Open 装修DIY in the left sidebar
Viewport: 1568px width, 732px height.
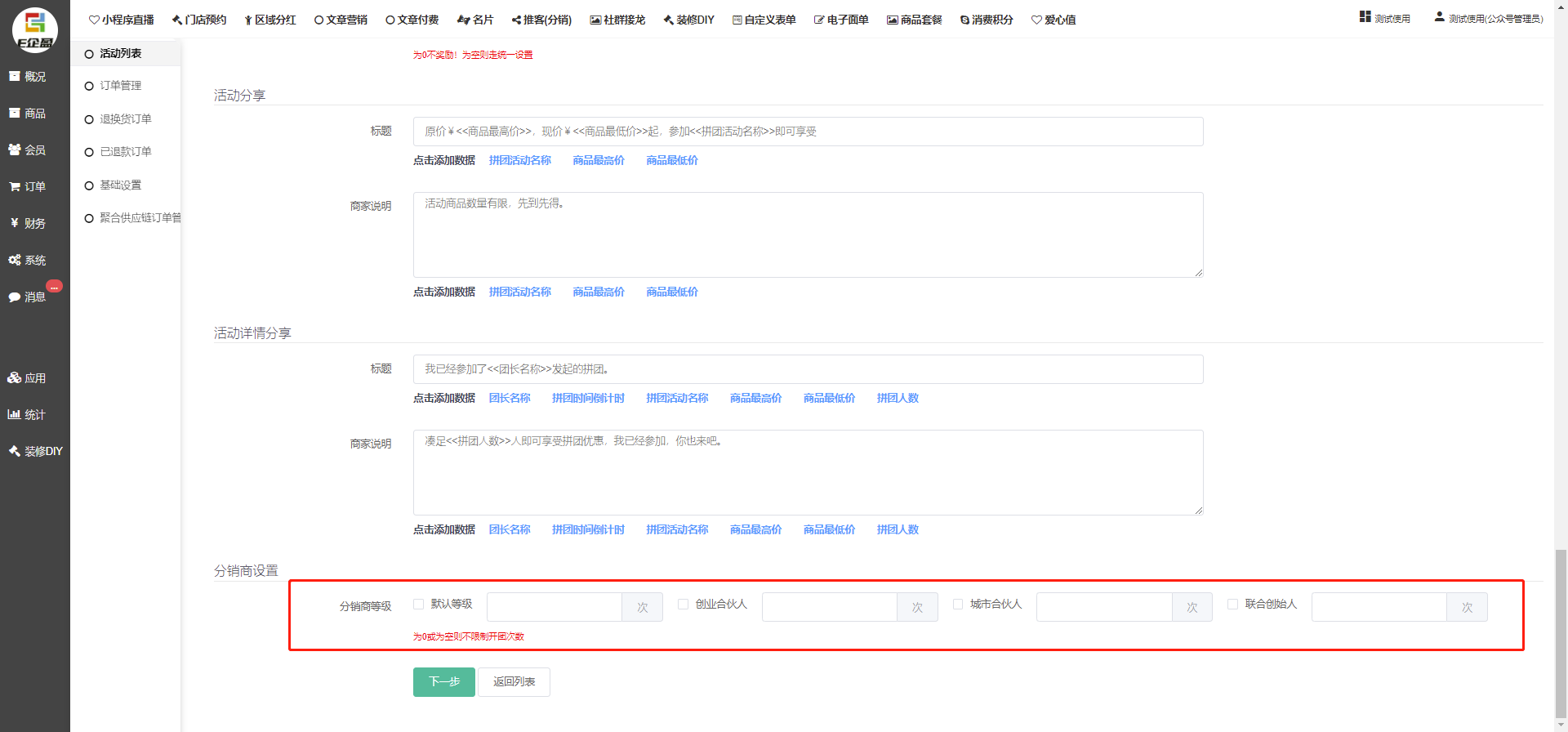35,452
